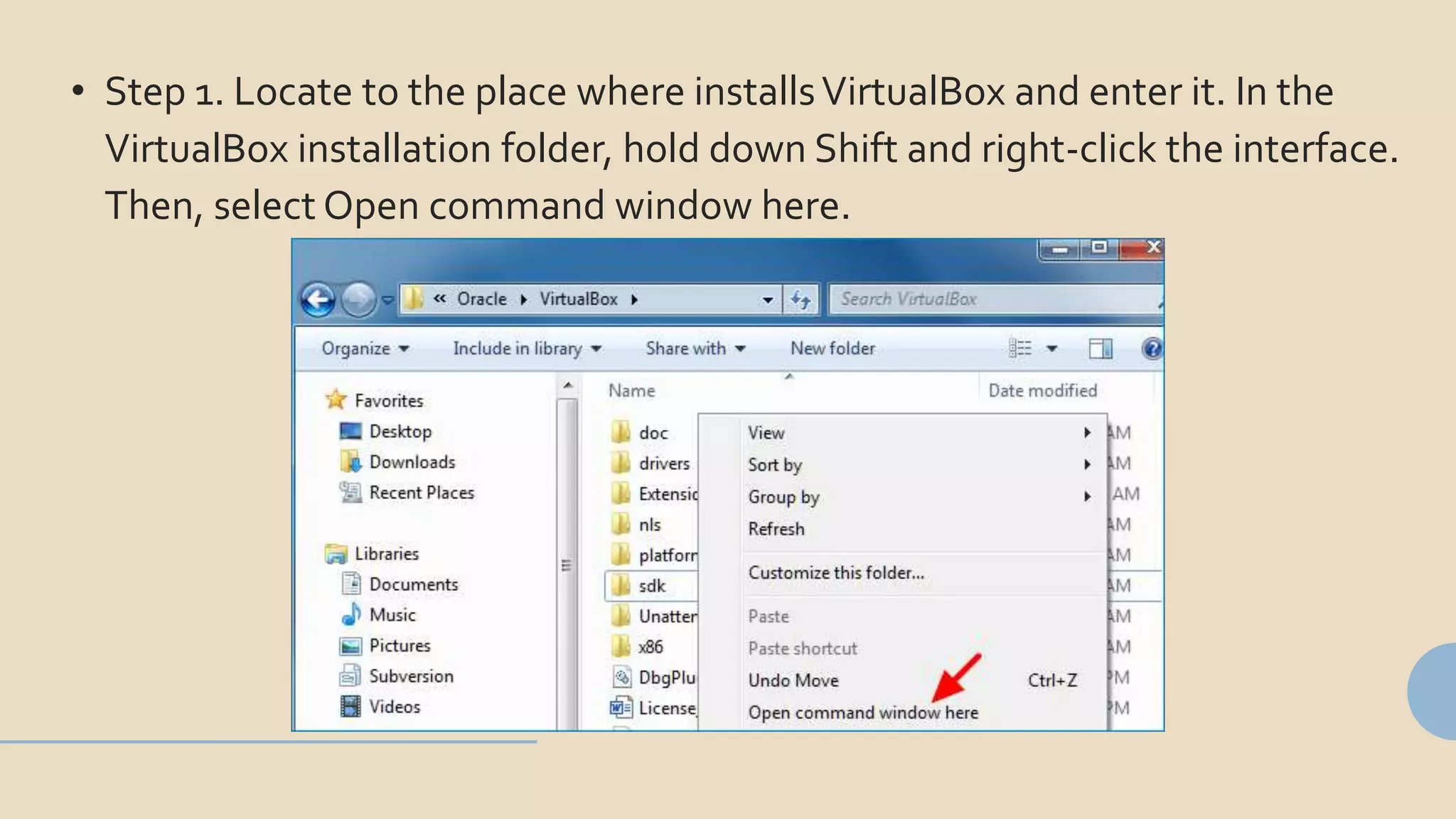Open address bar history dropdown arrow

pyautogui.click(x=768, y=300)
